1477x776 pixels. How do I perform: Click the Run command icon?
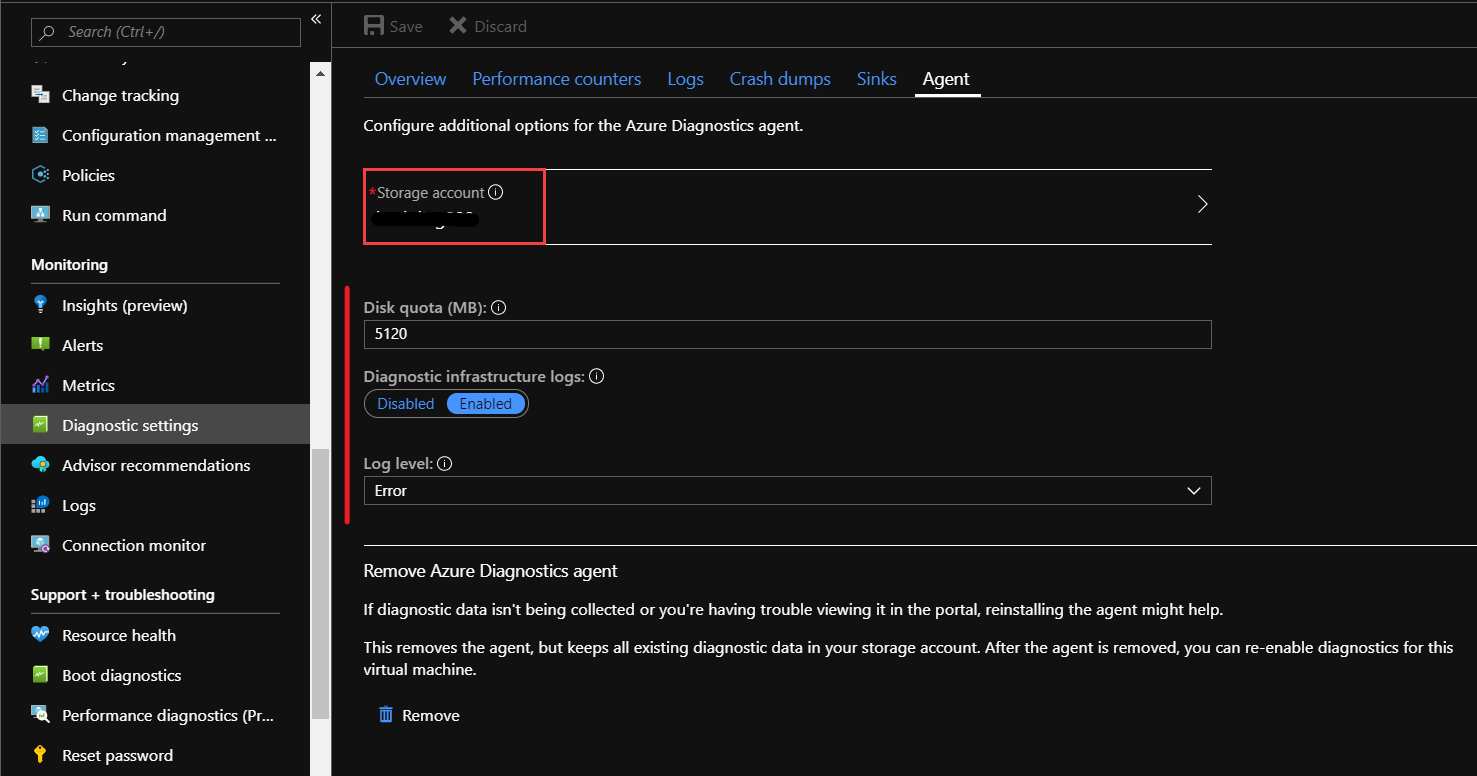(41, 215)
